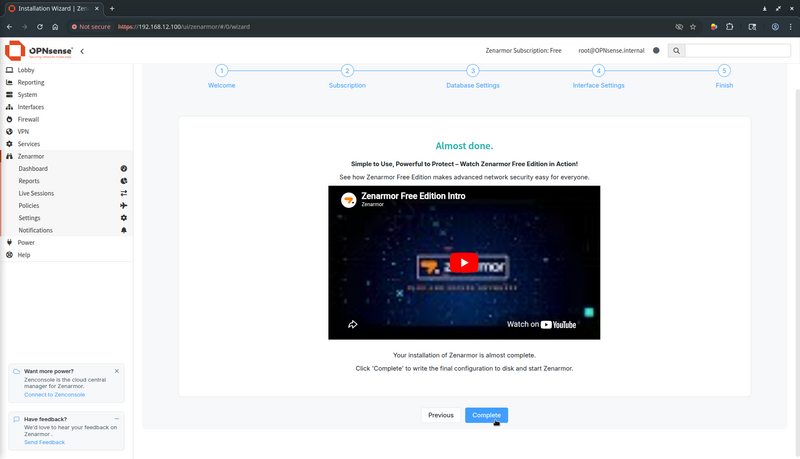Click root@OPNsense.internal user label
The width and height of the screenshot is (800, 459).
coord(611,50)
